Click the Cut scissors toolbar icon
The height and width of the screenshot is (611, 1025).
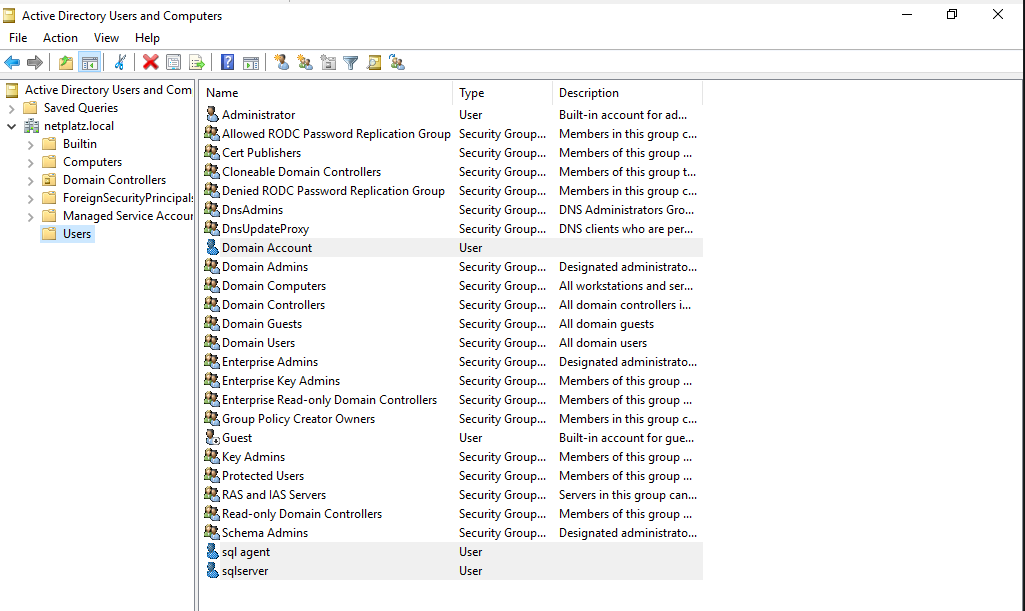click(x=120, y=63)
